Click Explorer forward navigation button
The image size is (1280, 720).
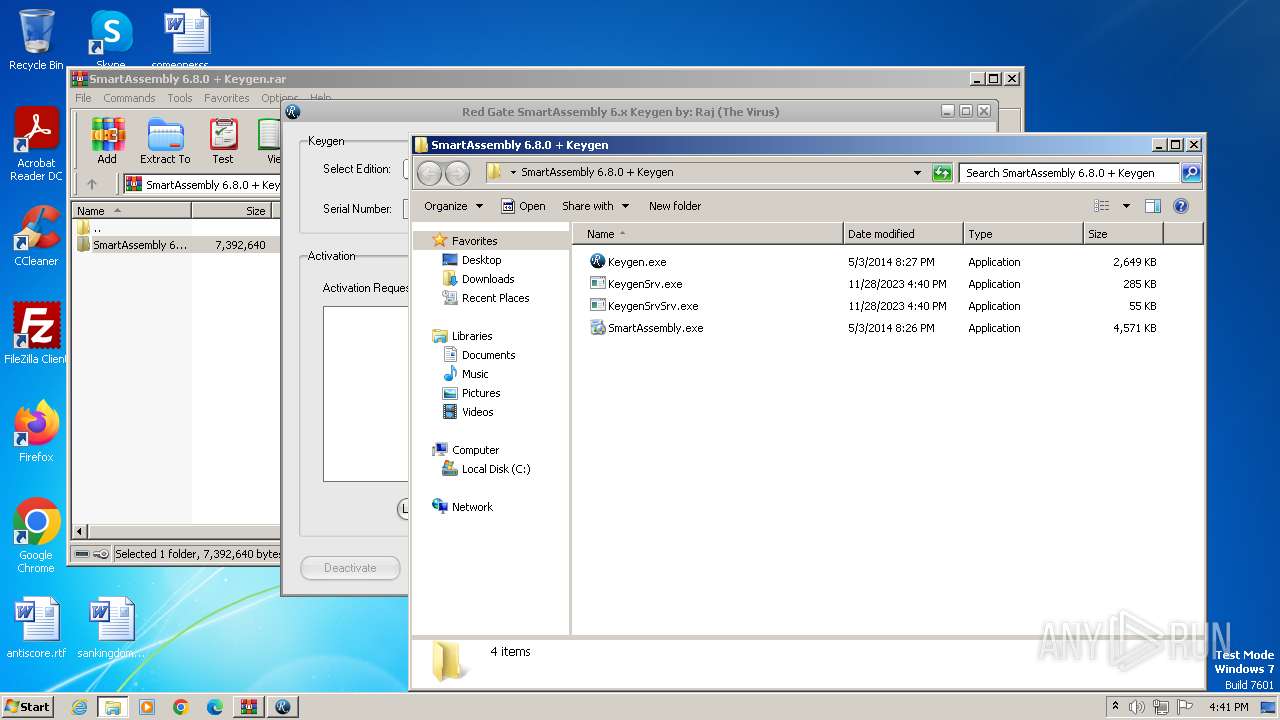coord(457,173)
